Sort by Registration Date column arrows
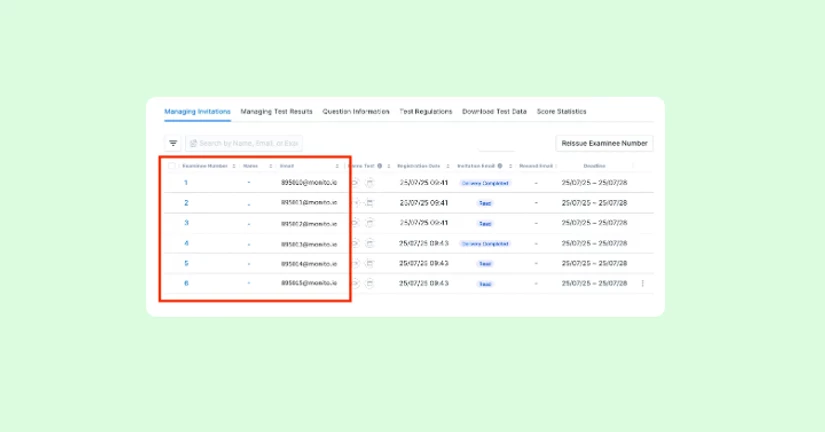This screenshot has height=432, width=825. [447, 165]
